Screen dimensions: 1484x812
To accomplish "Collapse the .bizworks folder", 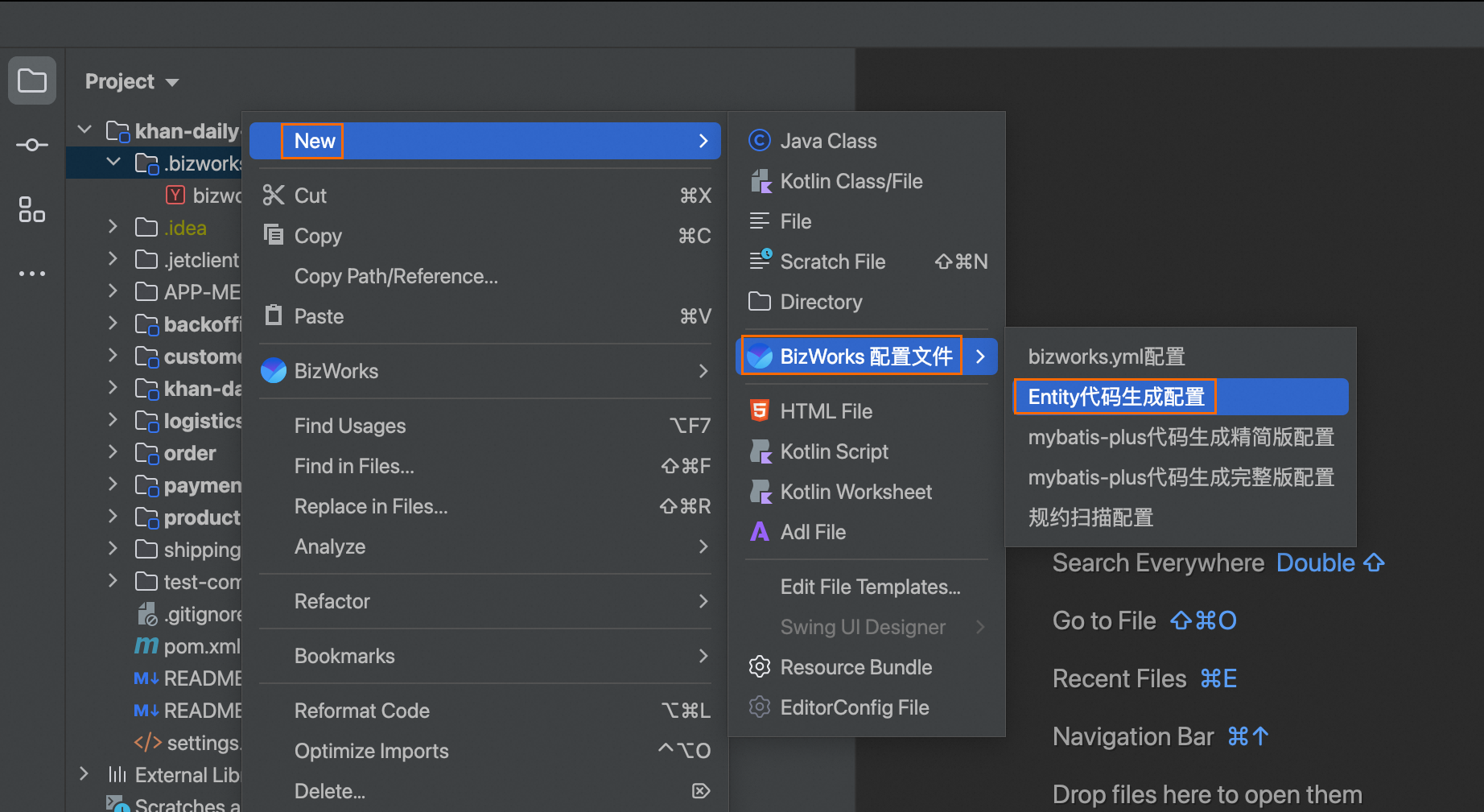I will [x=113, y=162].
